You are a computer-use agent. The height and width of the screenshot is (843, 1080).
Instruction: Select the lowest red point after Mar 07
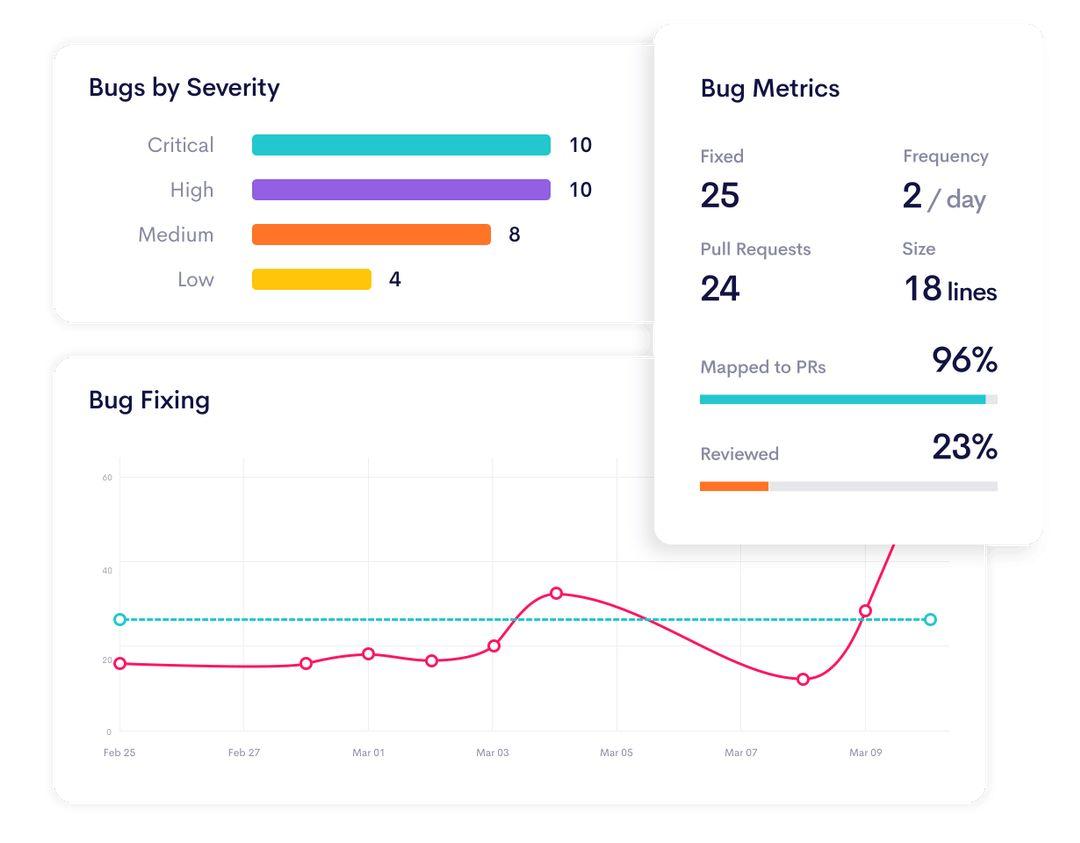(x=803, y=680)
